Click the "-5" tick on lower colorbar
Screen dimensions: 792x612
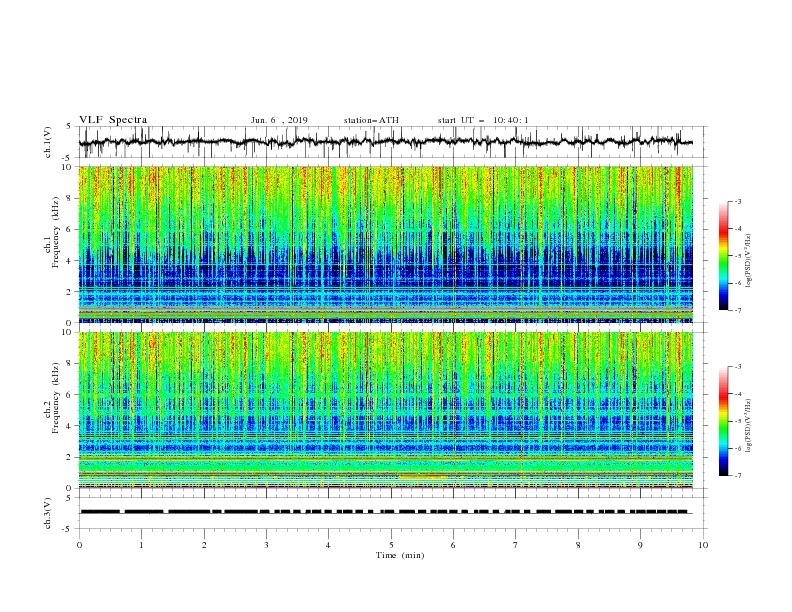point(738,421)
